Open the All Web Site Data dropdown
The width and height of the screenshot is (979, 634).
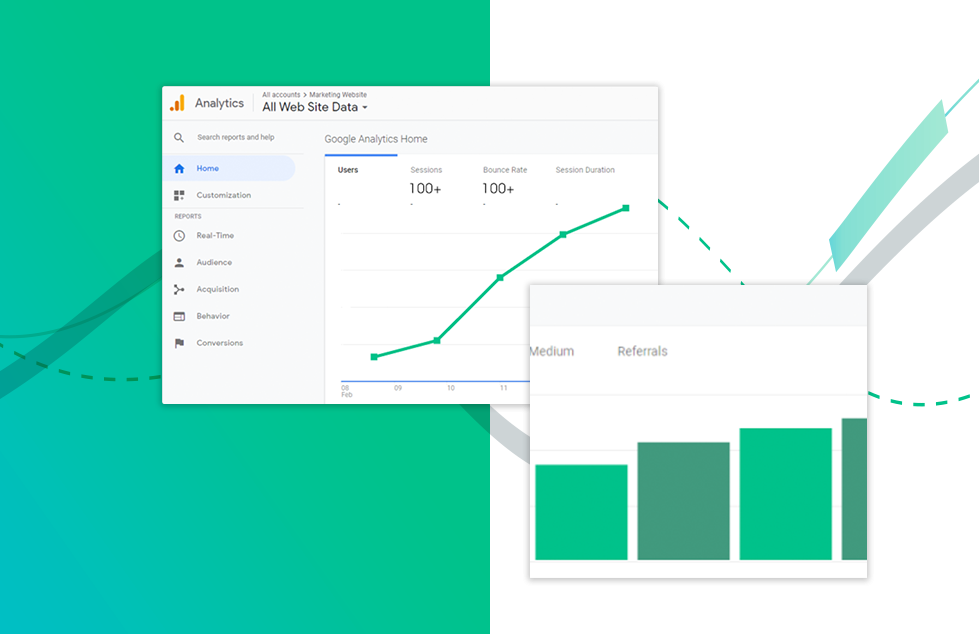click(x=315, y=107)
